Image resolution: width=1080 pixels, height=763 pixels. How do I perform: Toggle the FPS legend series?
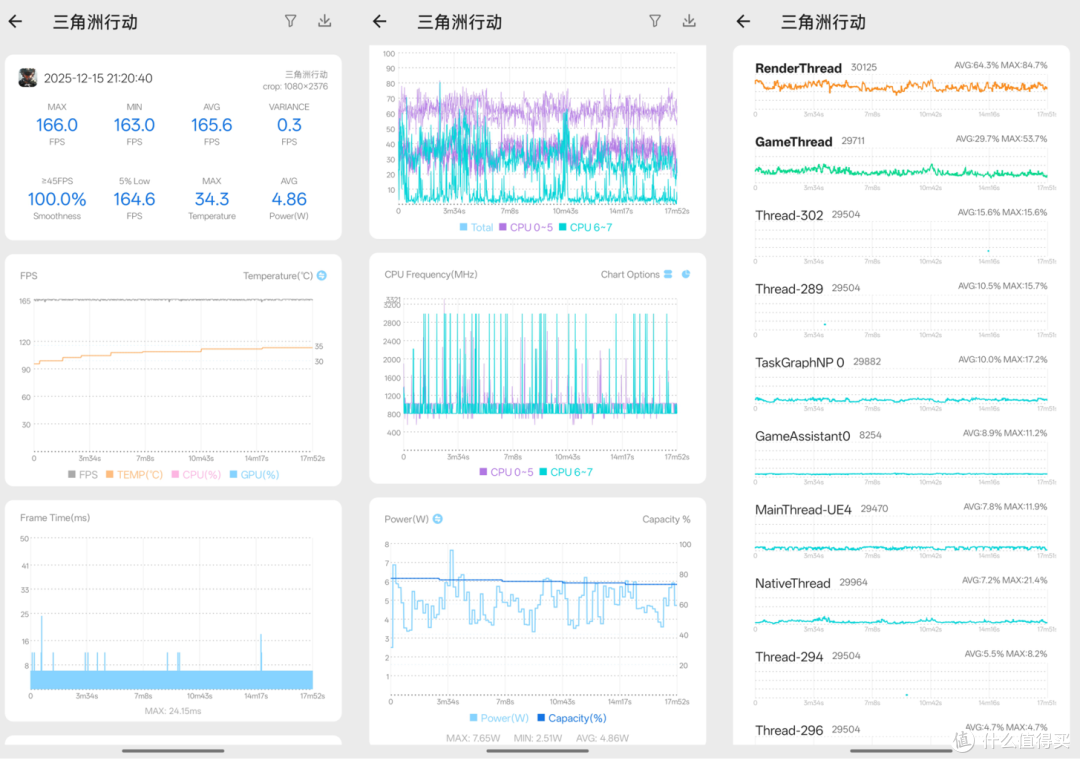[x=83, y=474]
